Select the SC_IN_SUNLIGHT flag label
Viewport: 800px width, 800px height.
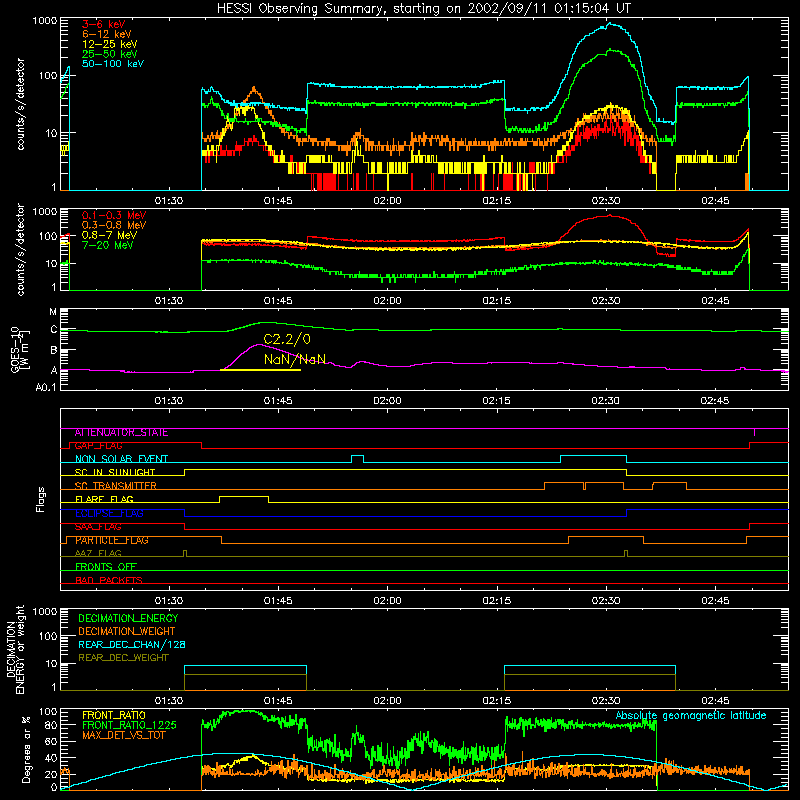(115, 472)
